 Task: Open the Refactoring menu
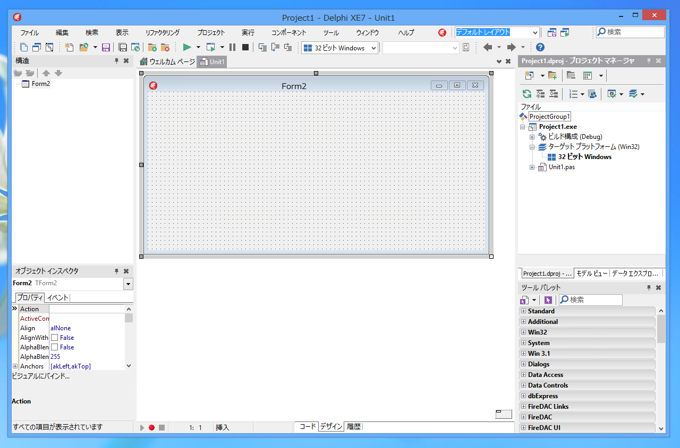click(x=162, y=33)
